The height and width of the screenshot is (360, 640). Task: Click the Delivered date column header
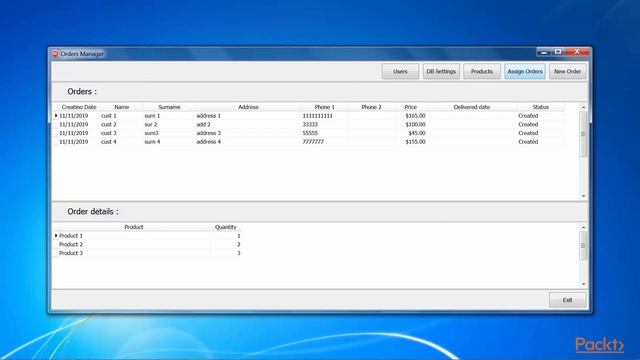click(472, 107)
